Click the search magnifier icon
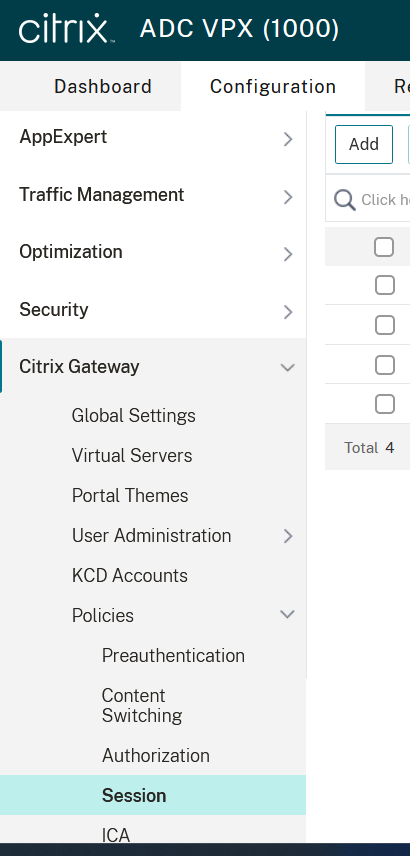This screenshot has height=856, width=410. 344,200
